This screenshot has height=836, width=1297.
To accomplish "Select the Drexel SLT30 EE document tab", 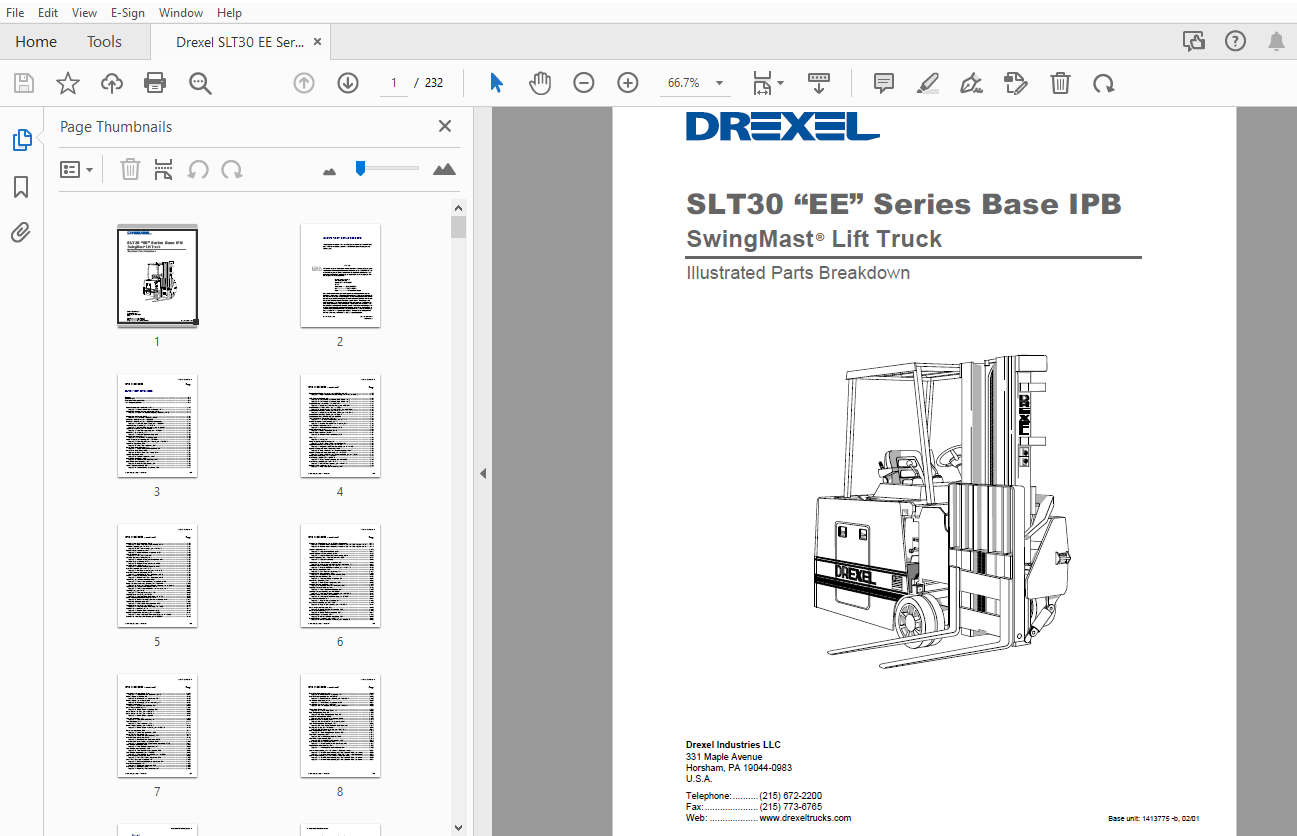I will click(239, 42).
